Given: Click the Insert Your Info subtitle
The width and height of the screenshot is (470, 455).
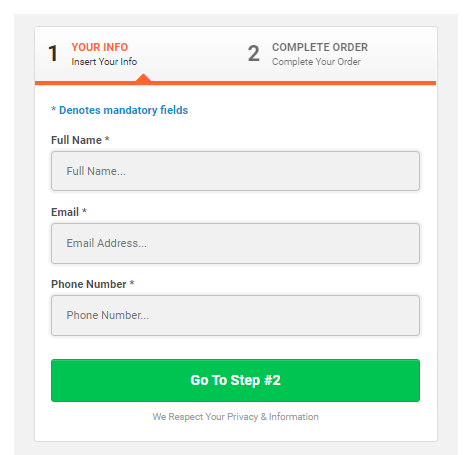Looking at the screenshot, I should (x=104, y=62).
